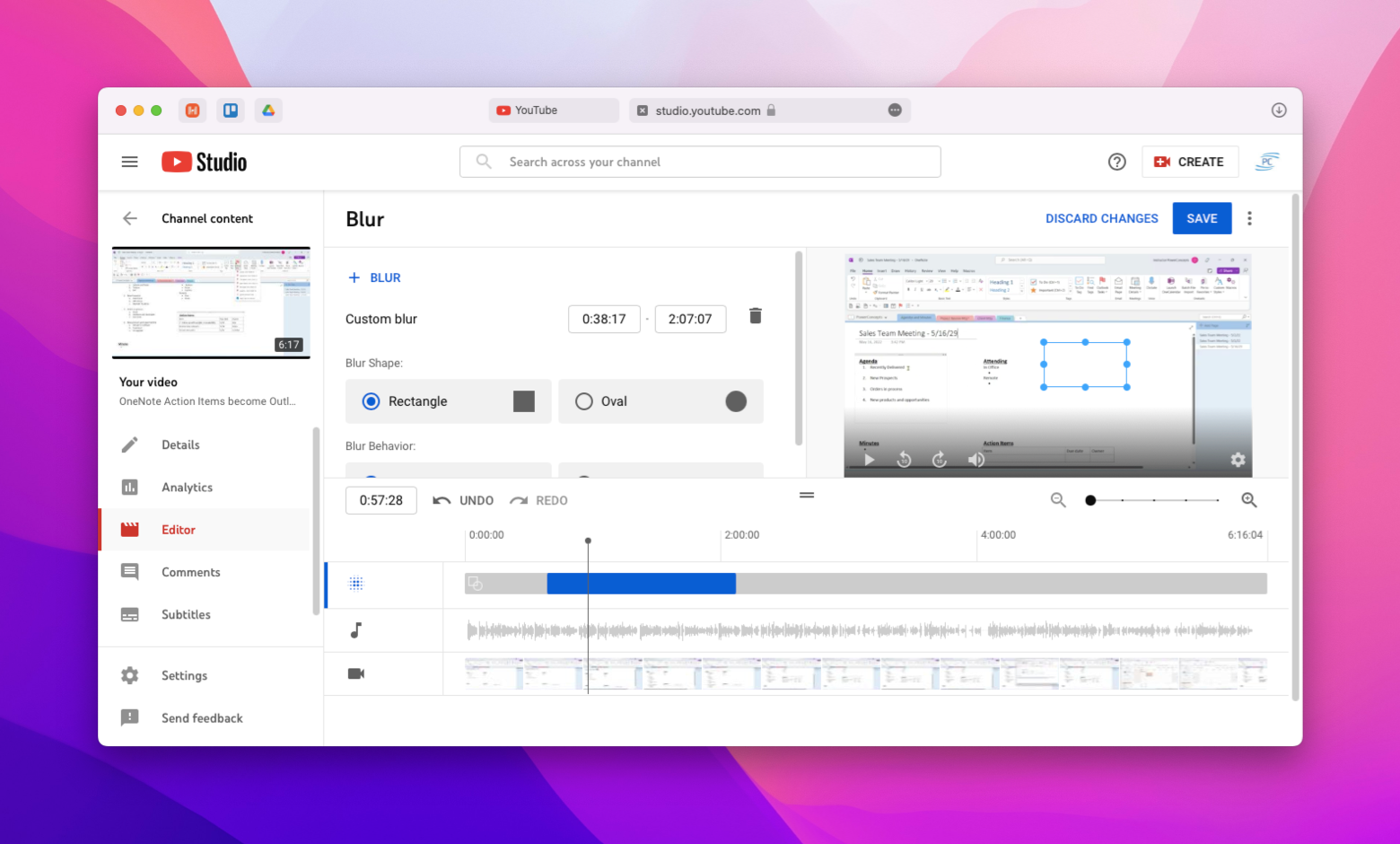Open preview player settings gear
Image resolution: width=1400 pixels, height=844 pixels.
click(x=1238, y=460)
